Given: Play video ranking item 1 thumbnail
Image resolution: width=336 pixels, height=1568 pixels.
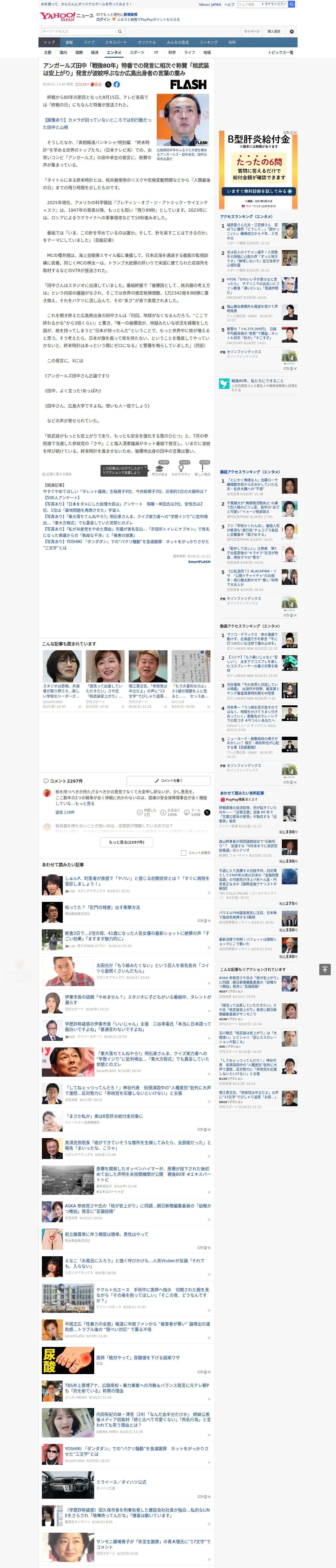Looking at the screenshot, I should 290,640.
